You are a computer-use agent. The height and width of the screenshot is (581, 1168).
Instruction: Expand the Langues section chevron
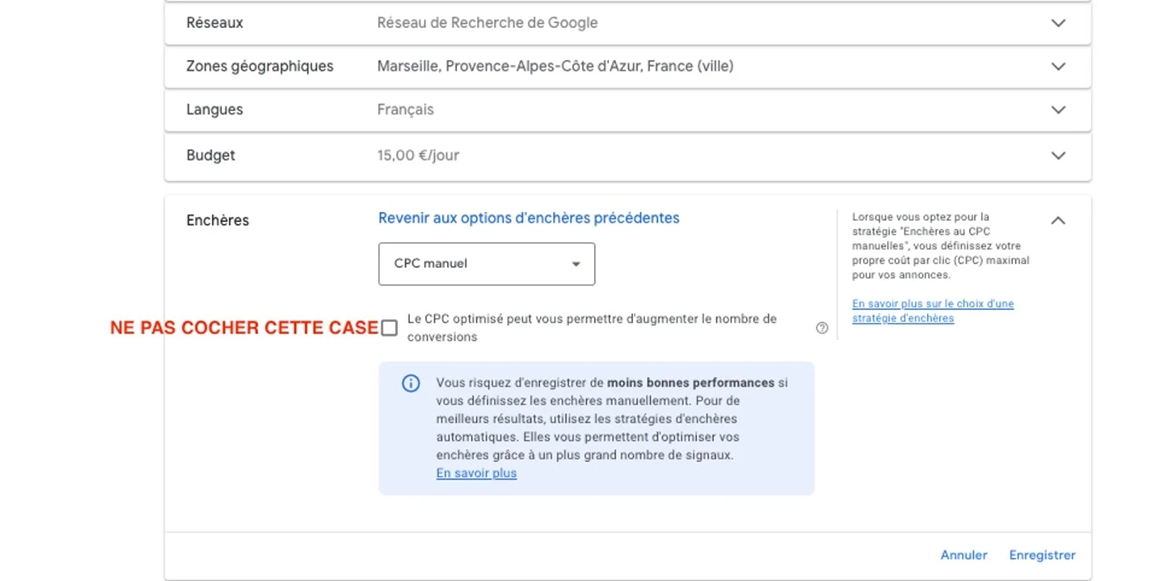[x=1058, y=110]
